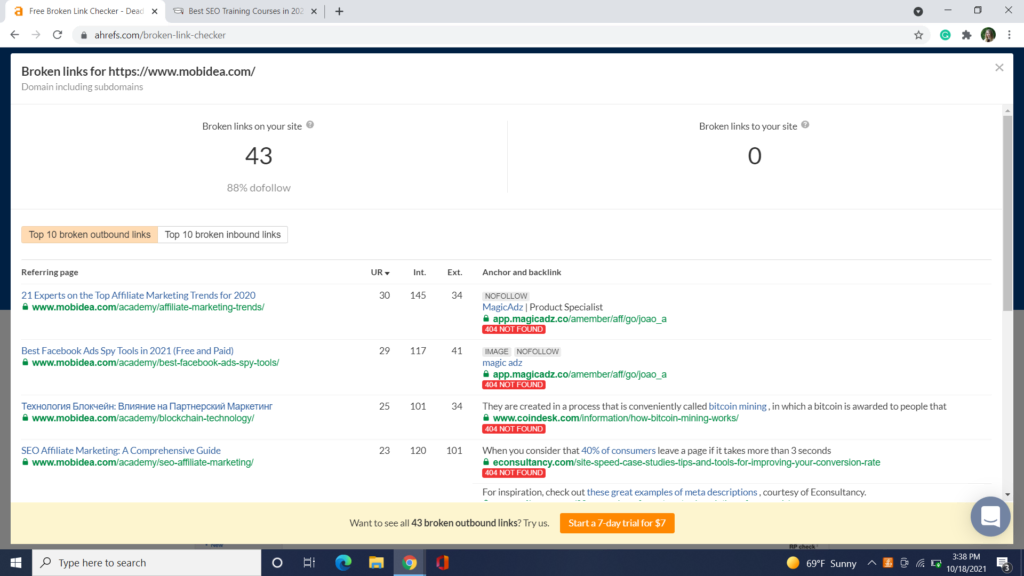Viewport: 1024px width, 576px height.
Task: Open the mobidea blockchain-technology URL
Action: (x=143, y=418)
